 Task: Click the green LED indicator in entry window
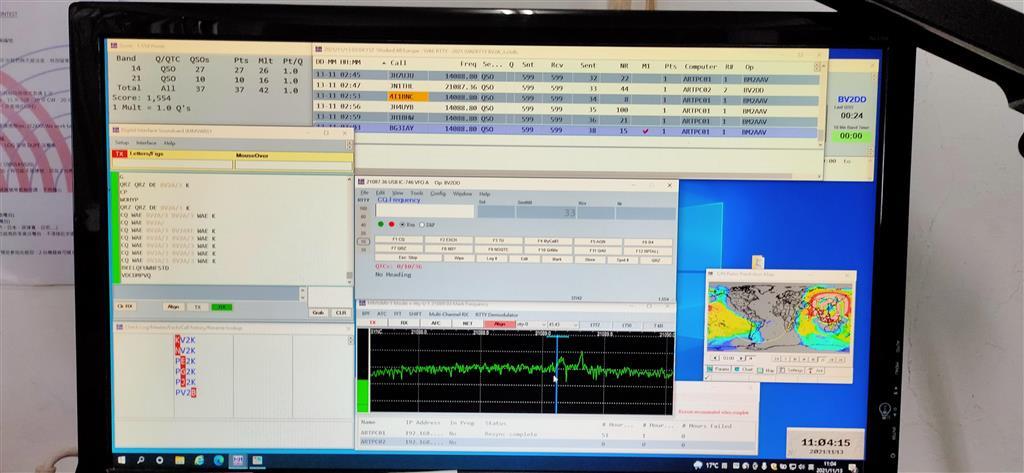[381, 224]
